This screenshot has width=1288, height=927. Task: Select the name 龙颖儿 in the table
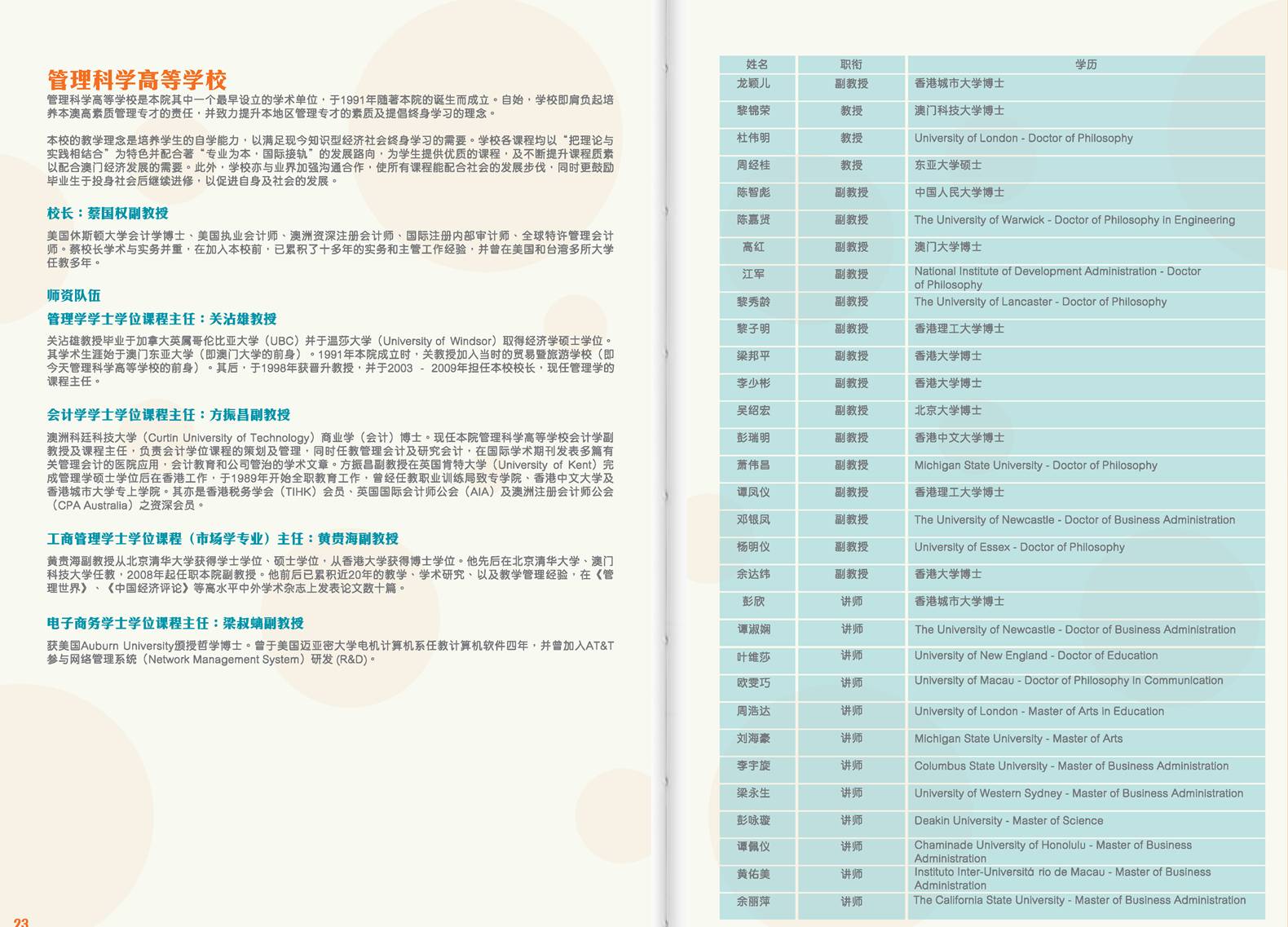tap(753, 83)
